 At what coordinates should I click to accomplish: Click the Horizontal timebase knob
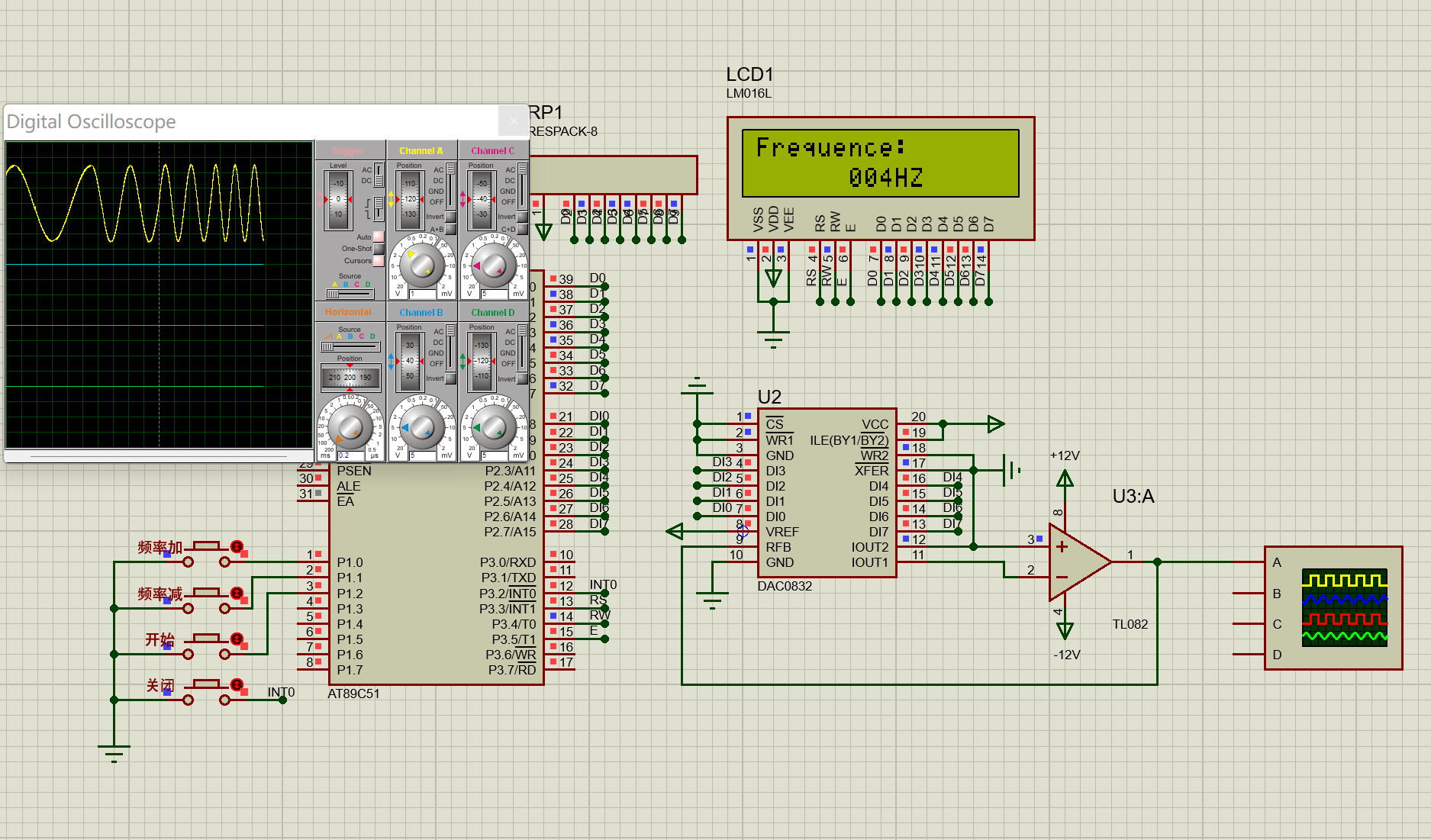pos(350,426)
